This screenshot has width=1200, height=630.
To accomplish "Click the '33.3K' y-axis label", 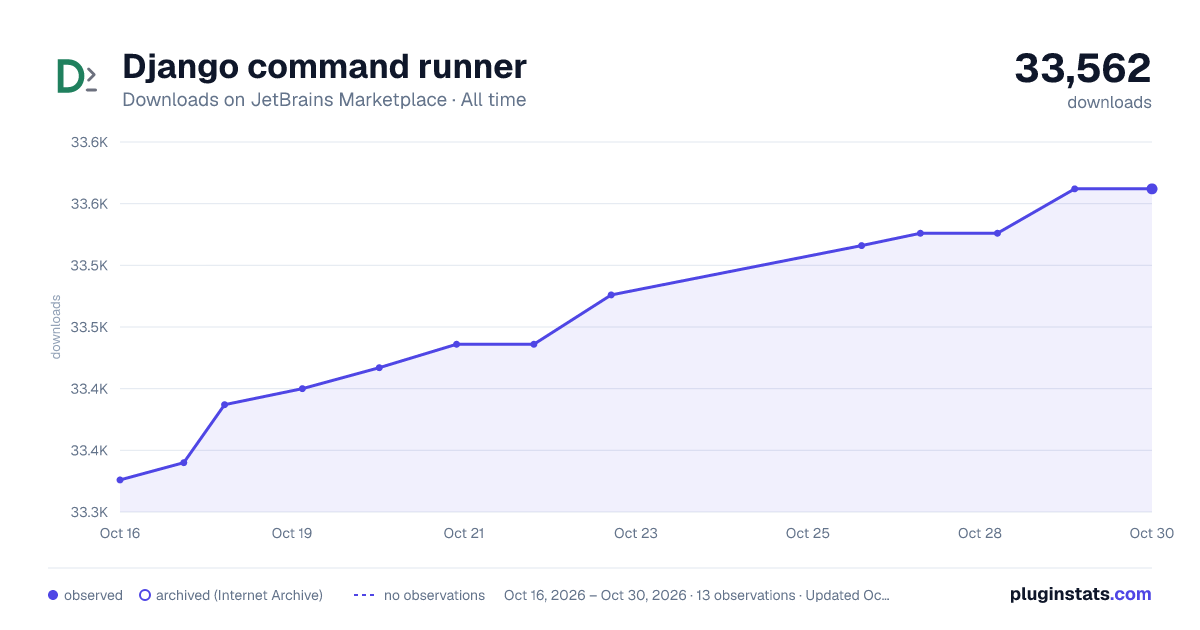I will click(89, 512).
